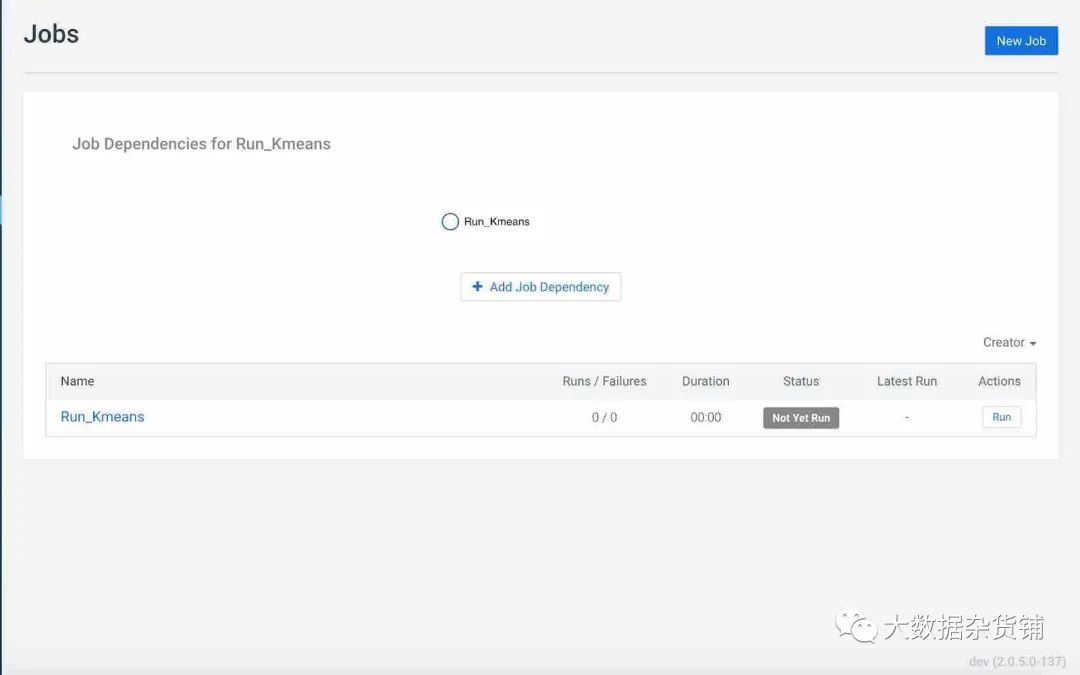
Task: Click the Run_Kmeans dependency node circle
Action: (x=450, y=221)
